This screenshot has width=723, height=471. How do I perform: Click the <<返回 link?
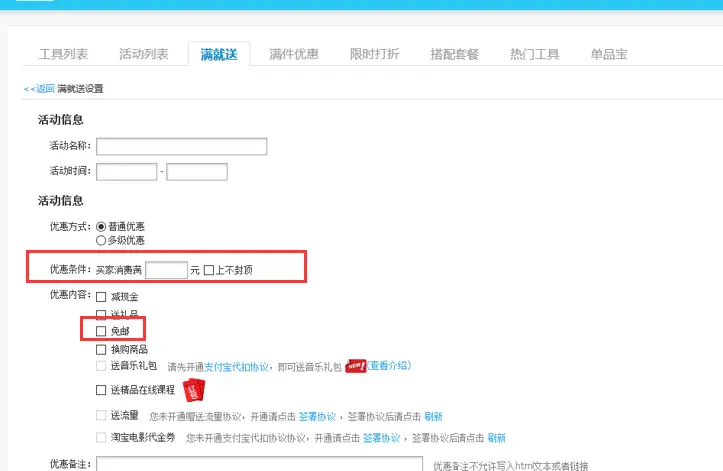coord(39,89)
